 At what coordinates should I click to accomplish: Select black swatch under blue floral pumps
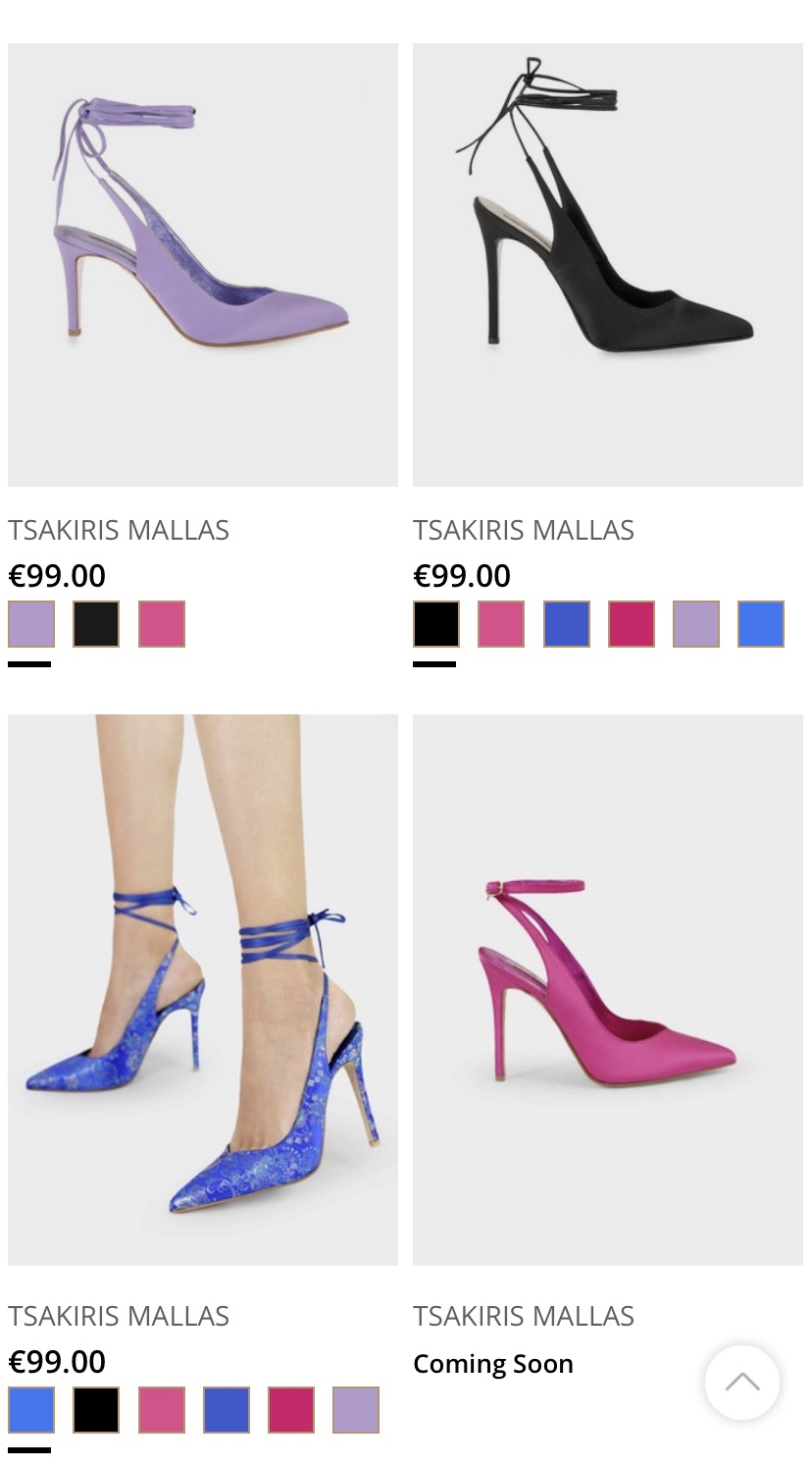coord(96,1410)
